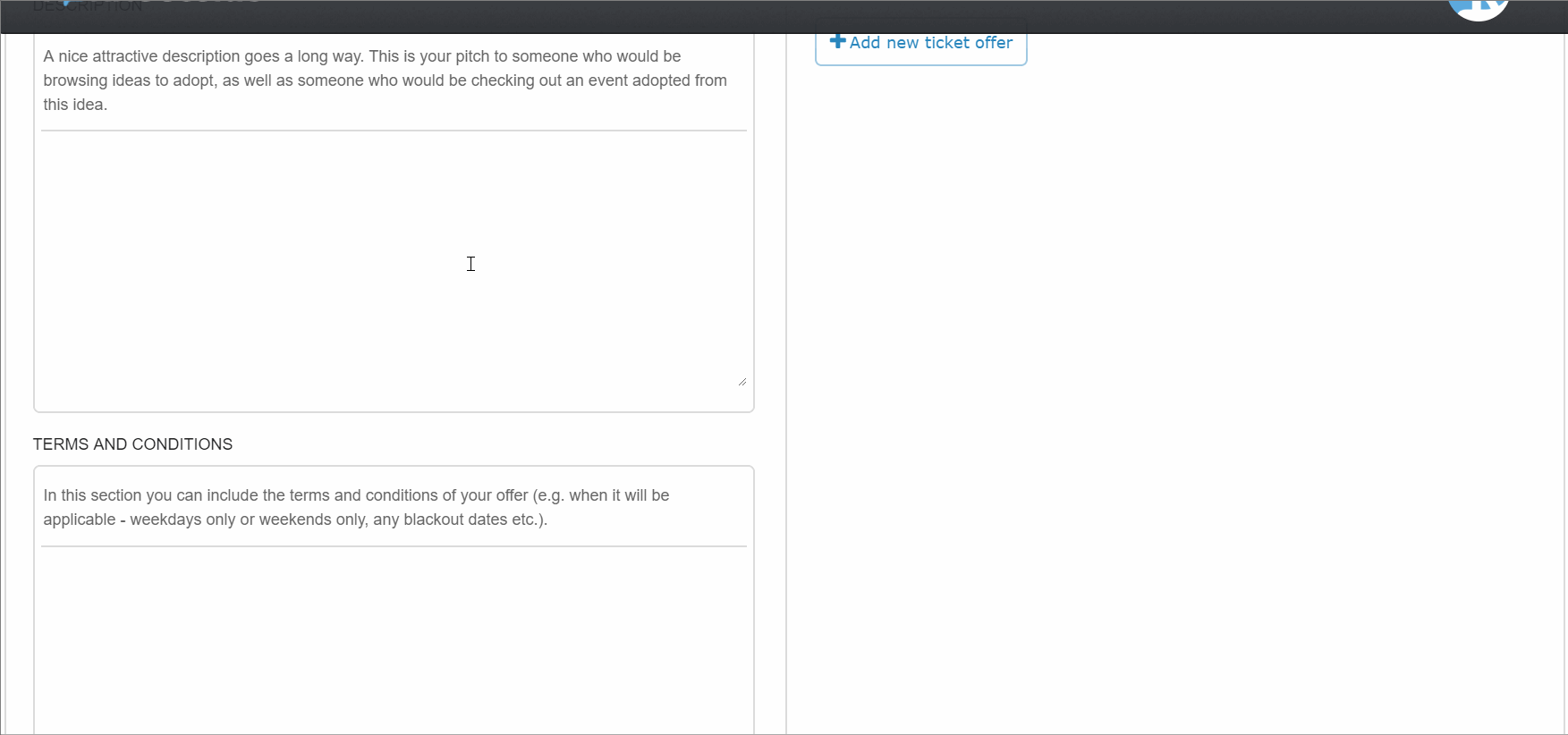
Task: Click the blank area below the ticket offer button
Action: [1163, 358]
